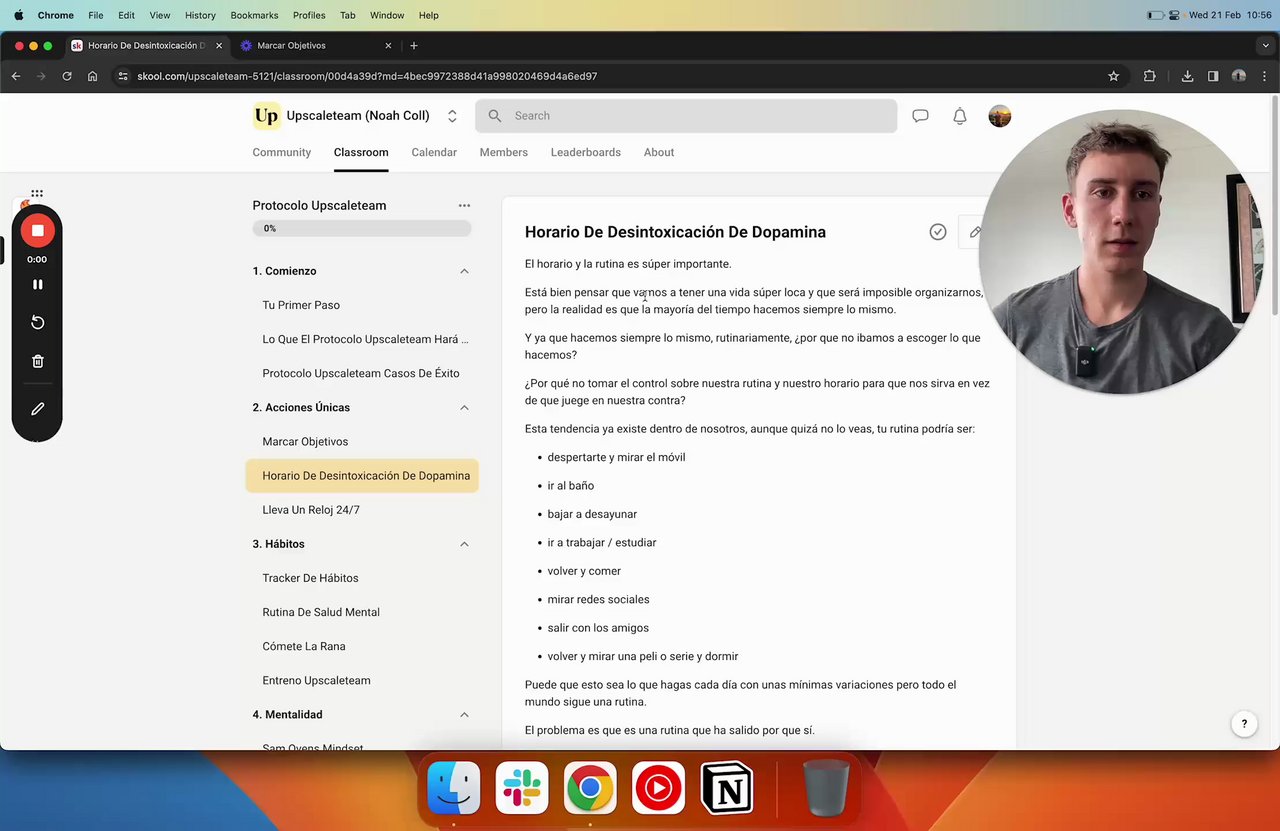Open the chat messages icon
The image size is (1280, 831).
pyautogui.click(x=920, y=116)
